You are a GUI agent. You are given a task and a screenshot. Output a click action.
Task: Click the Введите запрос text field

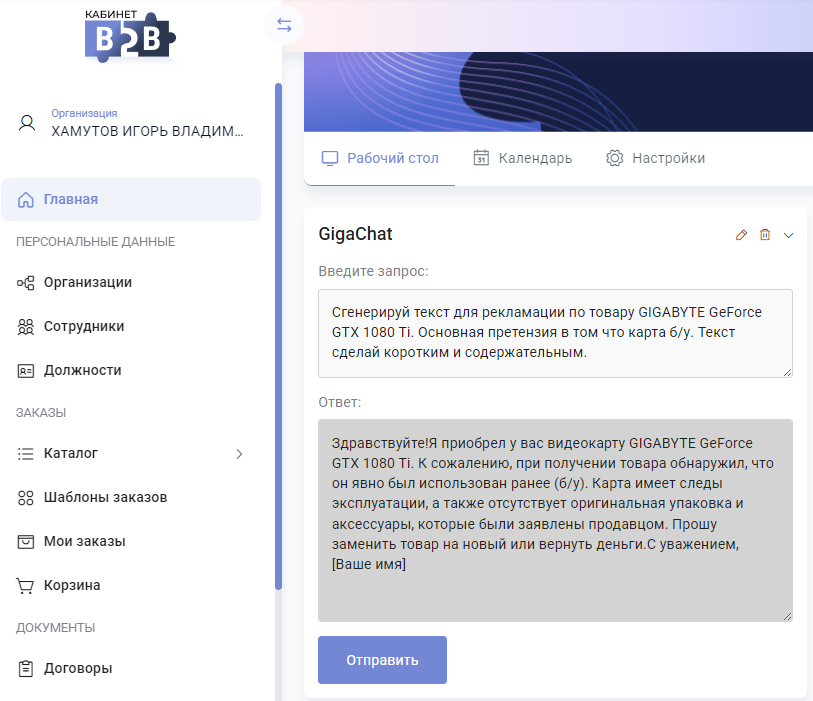pyautogui.click(x=555, y=333)
